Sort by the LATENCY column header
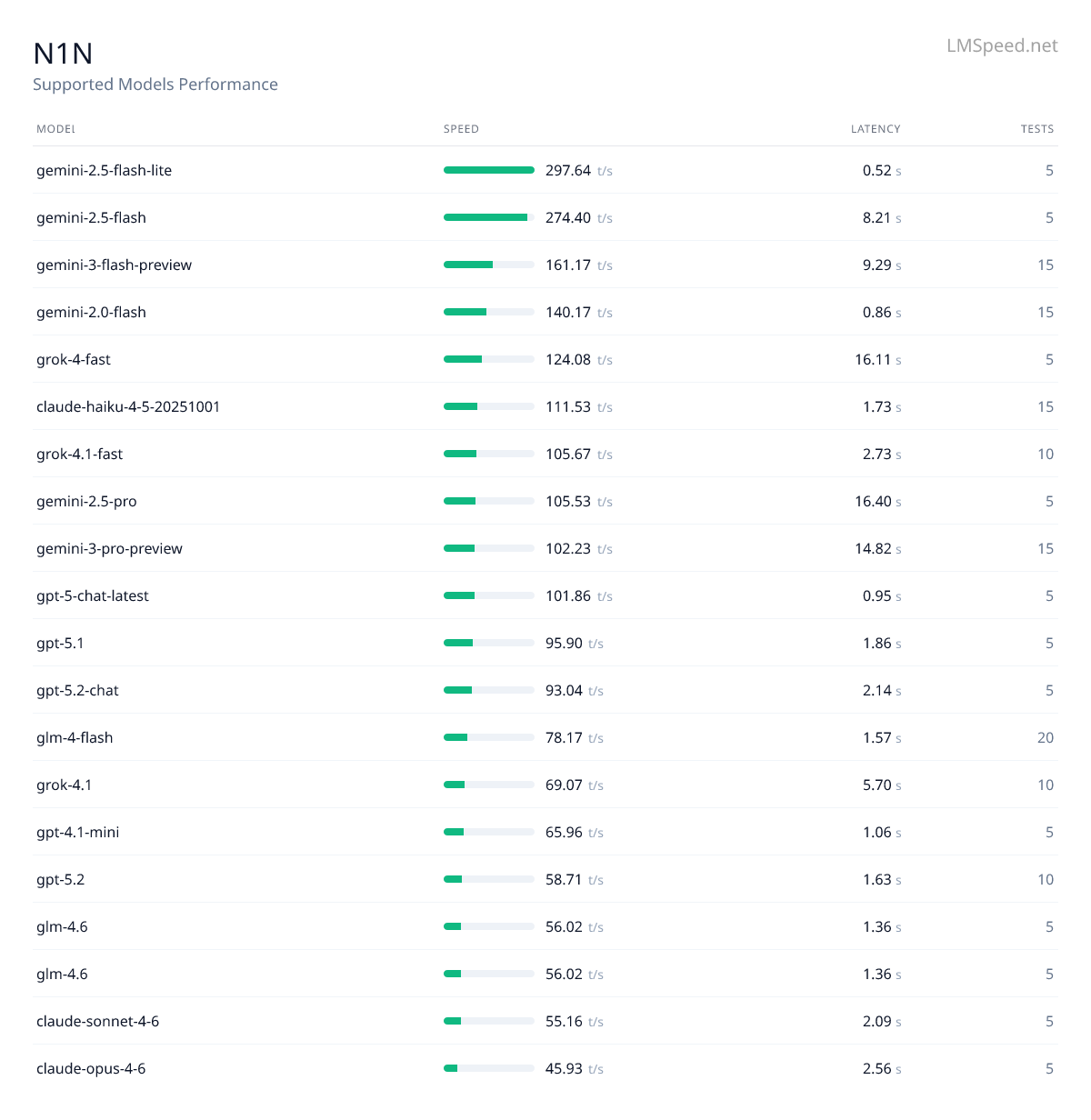Image resolution: width=1091 pixels, height=1120 pixels. point(876,129)
